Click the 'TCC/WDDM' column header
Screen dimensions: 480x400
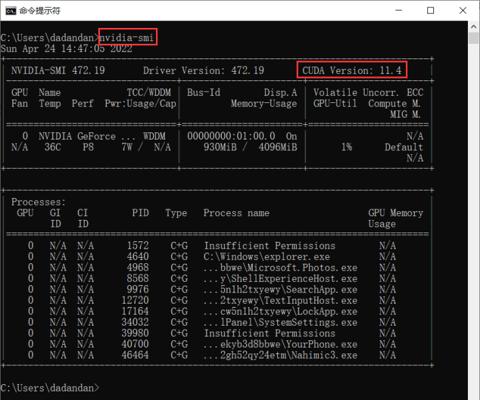click(x=149, y=92)
